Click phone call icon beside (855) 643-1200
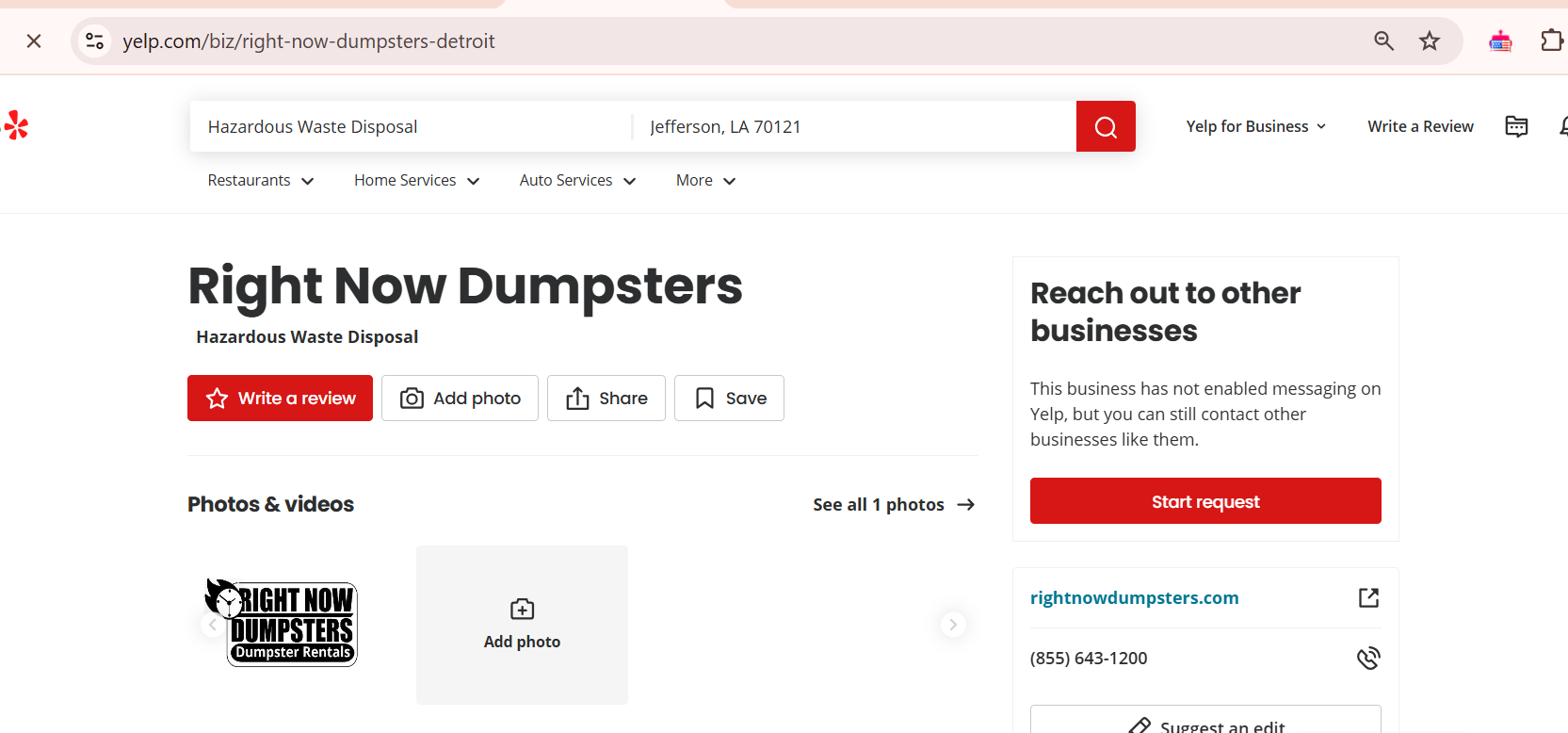Screen dimensions: 1568x733 point(1368,658)
